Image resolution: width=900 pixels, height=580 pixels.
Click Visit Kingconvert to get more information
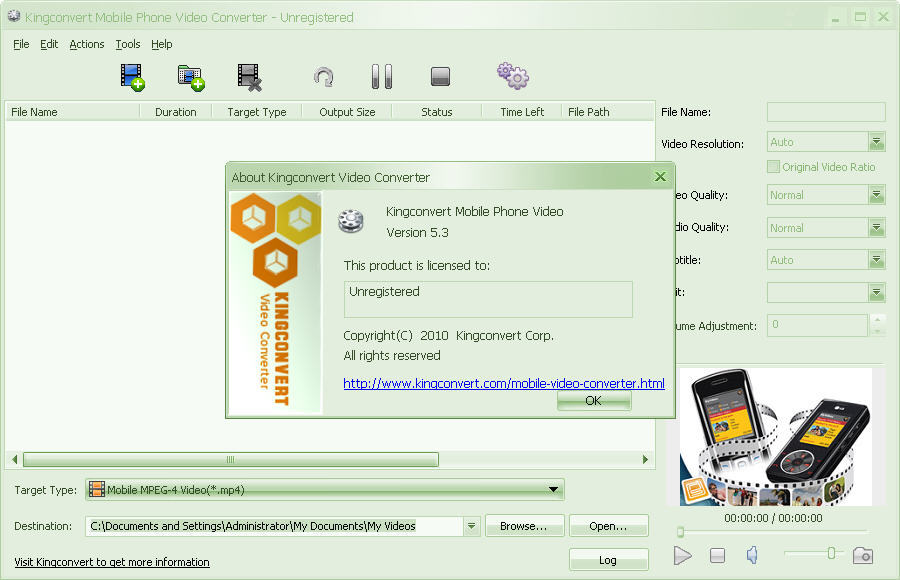(112, 562)
